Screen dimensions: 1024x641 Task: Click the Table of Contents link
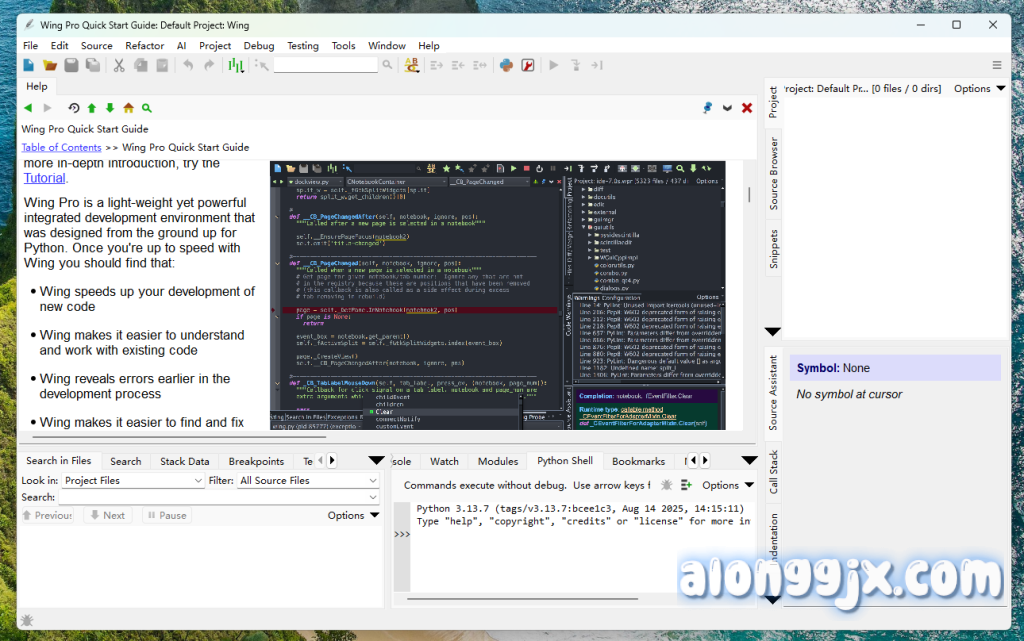61,147
